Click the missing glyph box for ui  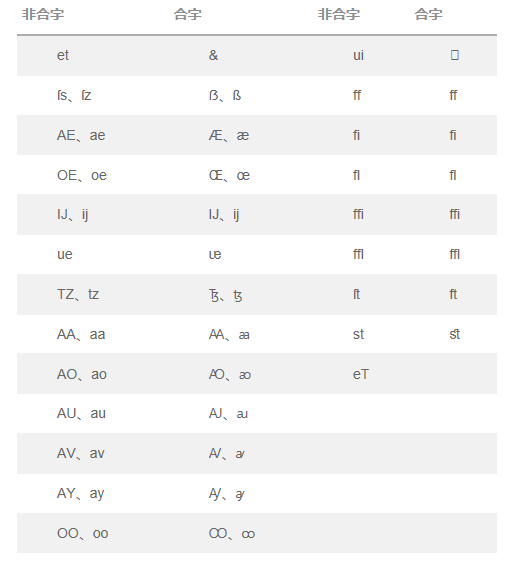click(x=455, y=55)
